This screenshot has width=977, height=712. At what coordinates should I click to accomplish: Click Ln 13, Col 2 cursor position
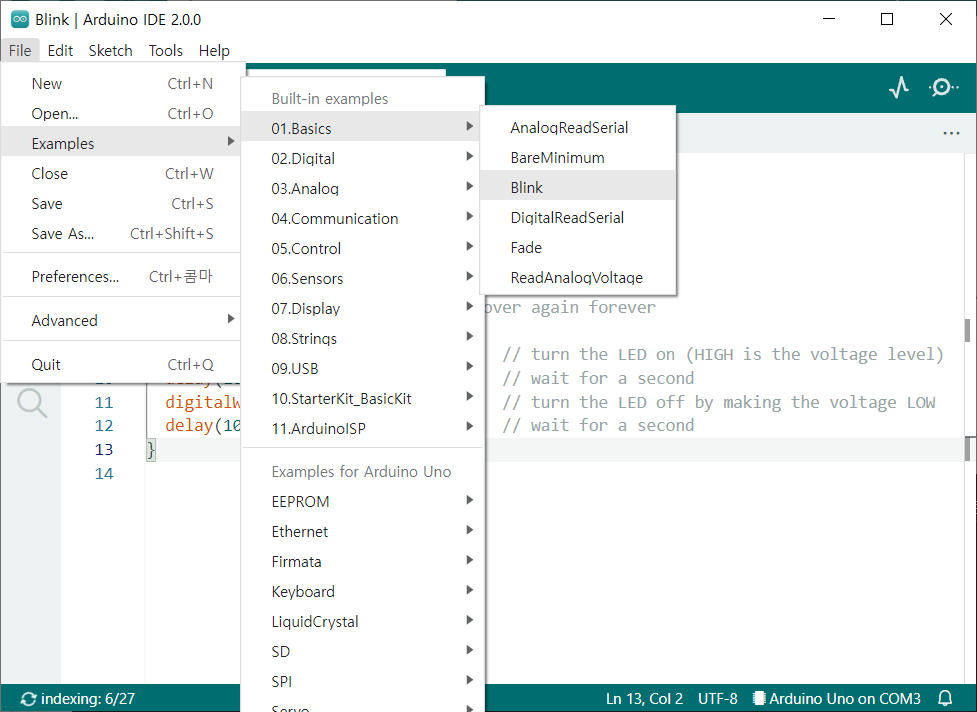(644, 699)
